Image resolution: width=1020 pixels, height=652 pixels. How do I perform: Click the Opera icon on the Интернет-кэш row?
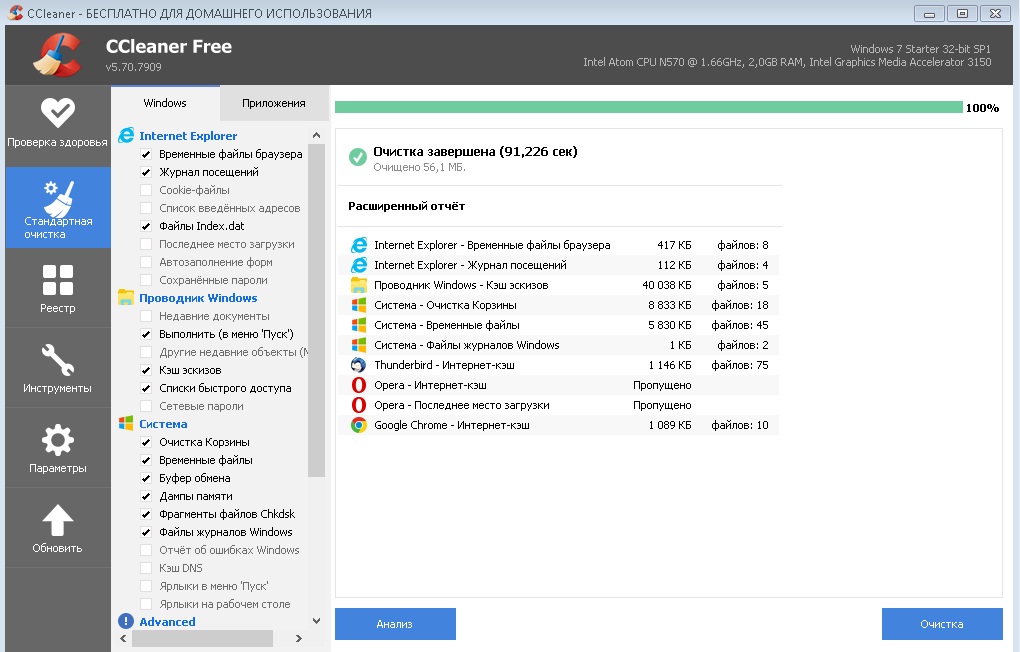[358, 385]
